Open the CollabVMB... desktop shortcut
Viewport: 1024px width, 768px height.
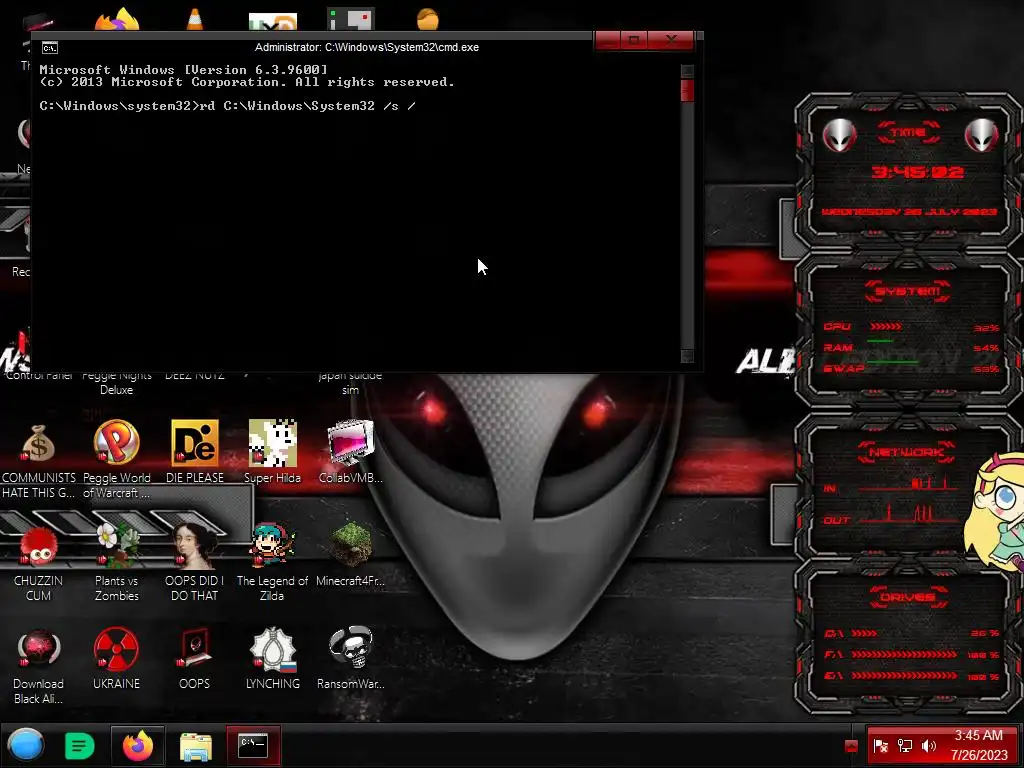tap(351, 453)
